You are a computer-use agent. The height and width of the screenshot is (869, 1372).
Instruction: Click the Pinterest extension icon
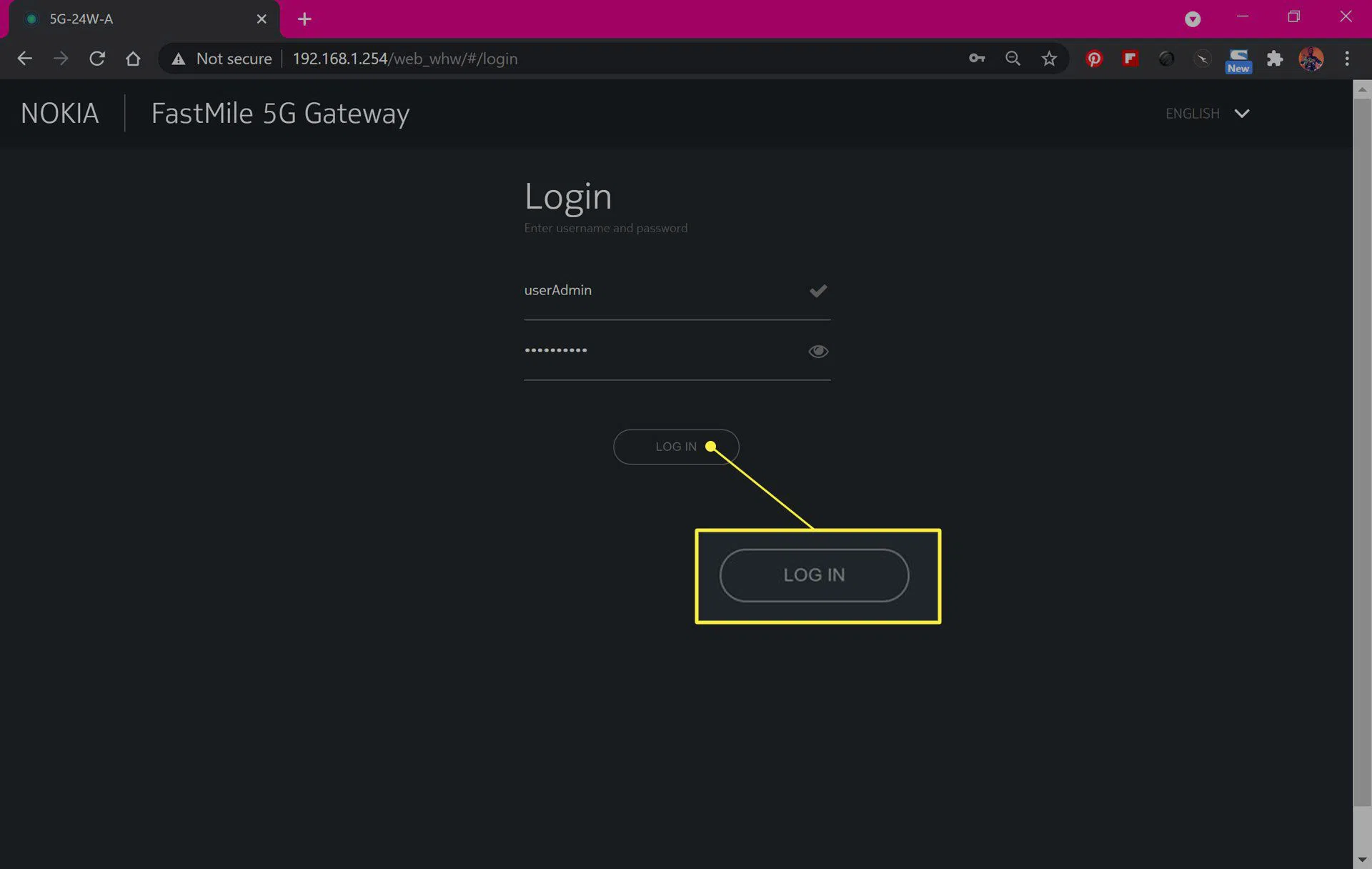coord(1093,59)
